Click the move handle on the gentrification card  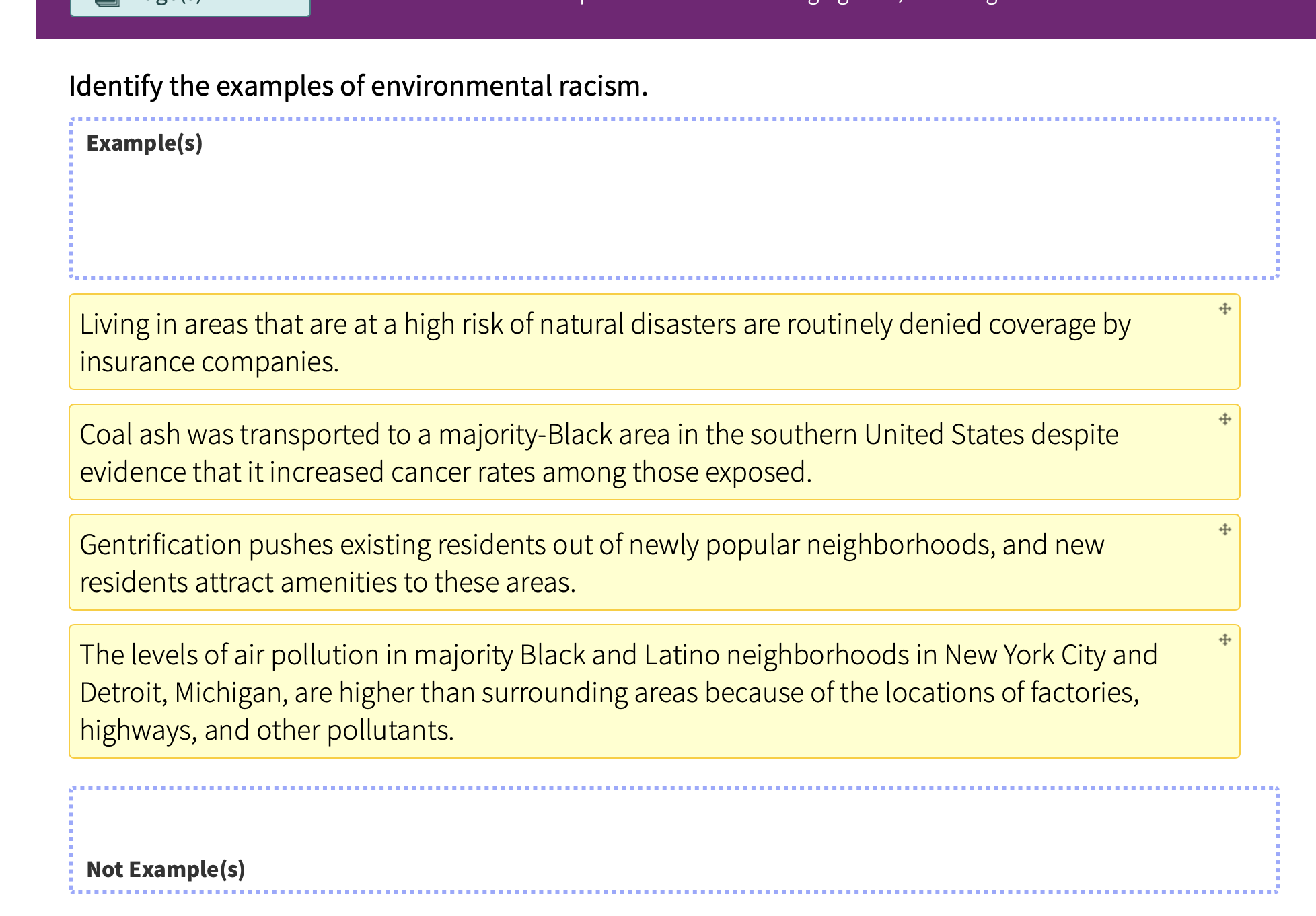click(1224, 530)
